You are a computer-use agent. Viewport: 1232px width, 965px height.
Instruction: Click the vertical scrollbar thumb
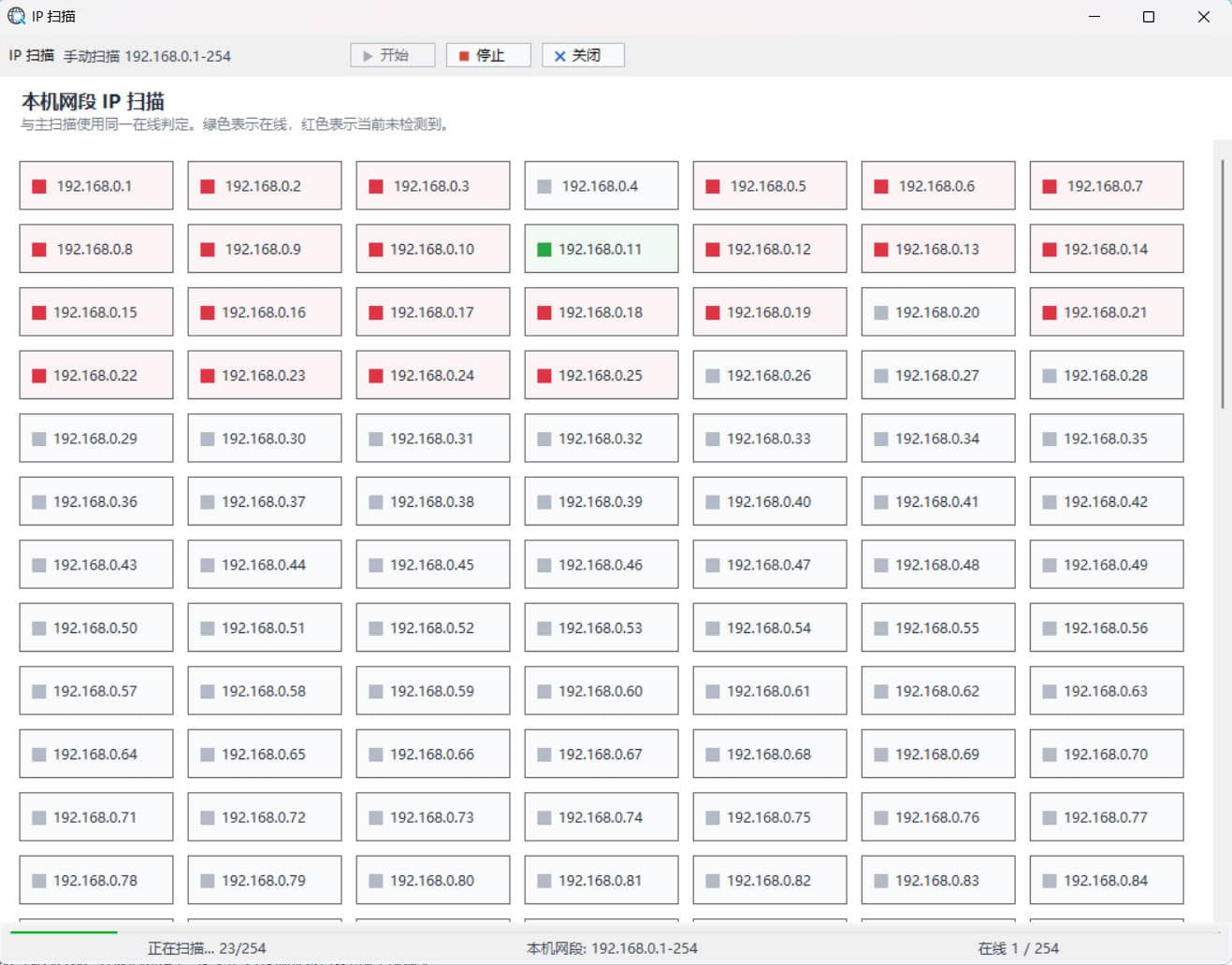(1223, 284)
